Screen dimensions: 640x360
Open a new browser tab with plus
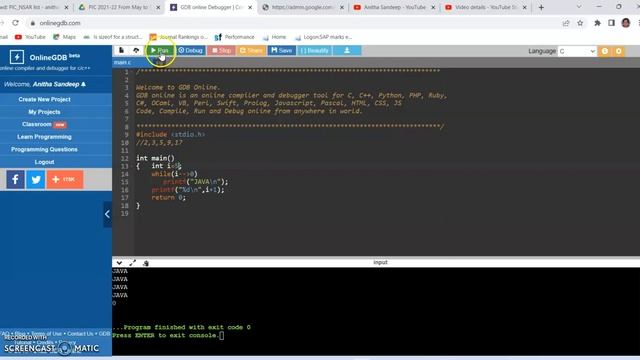click(541, 7)
